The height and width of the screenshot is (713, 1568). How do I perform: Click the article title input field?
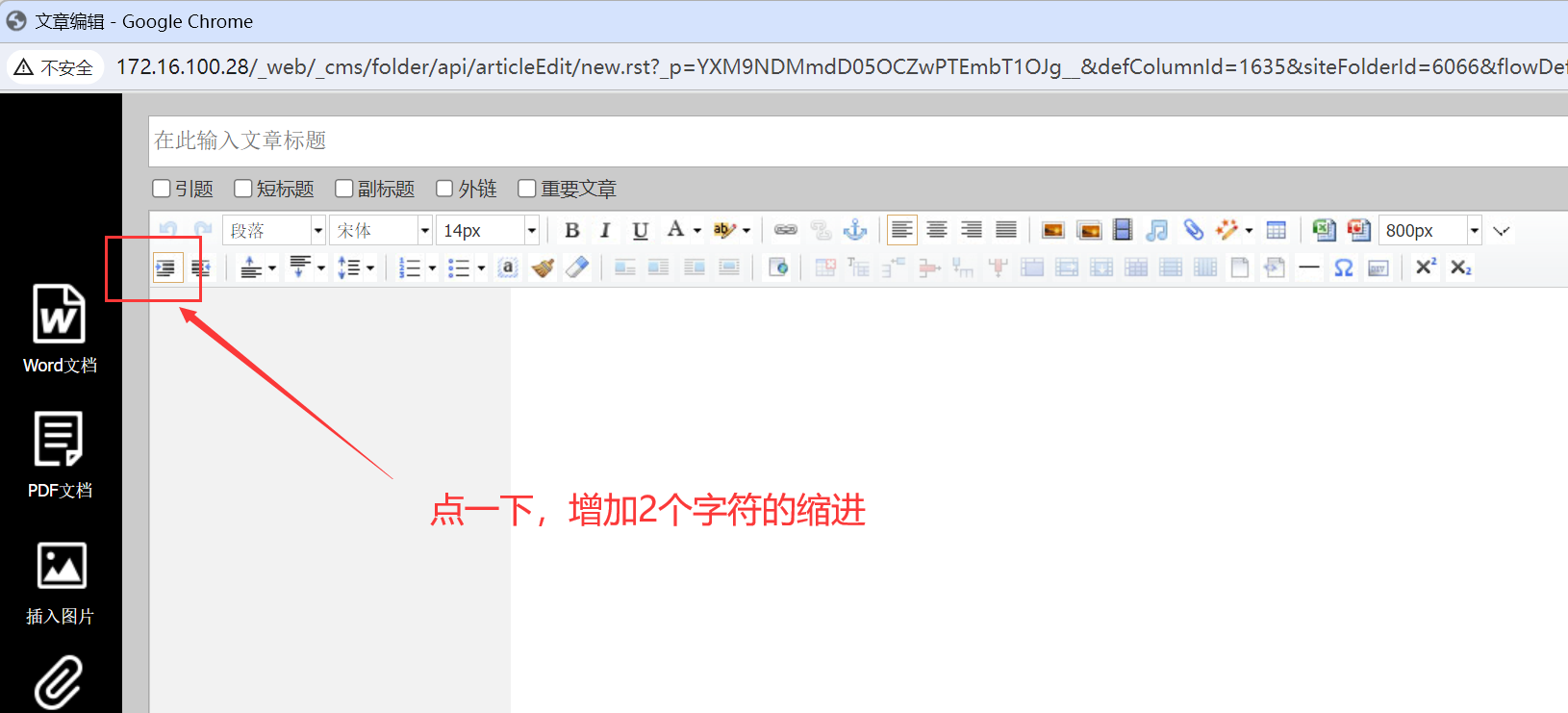click(856, 140)
